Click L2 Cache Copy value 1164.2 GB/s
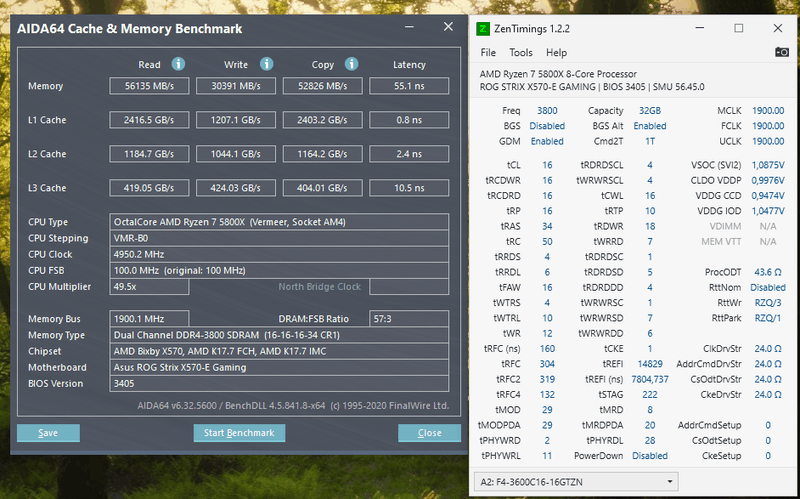The image size is (800, 499). [322, 154]
